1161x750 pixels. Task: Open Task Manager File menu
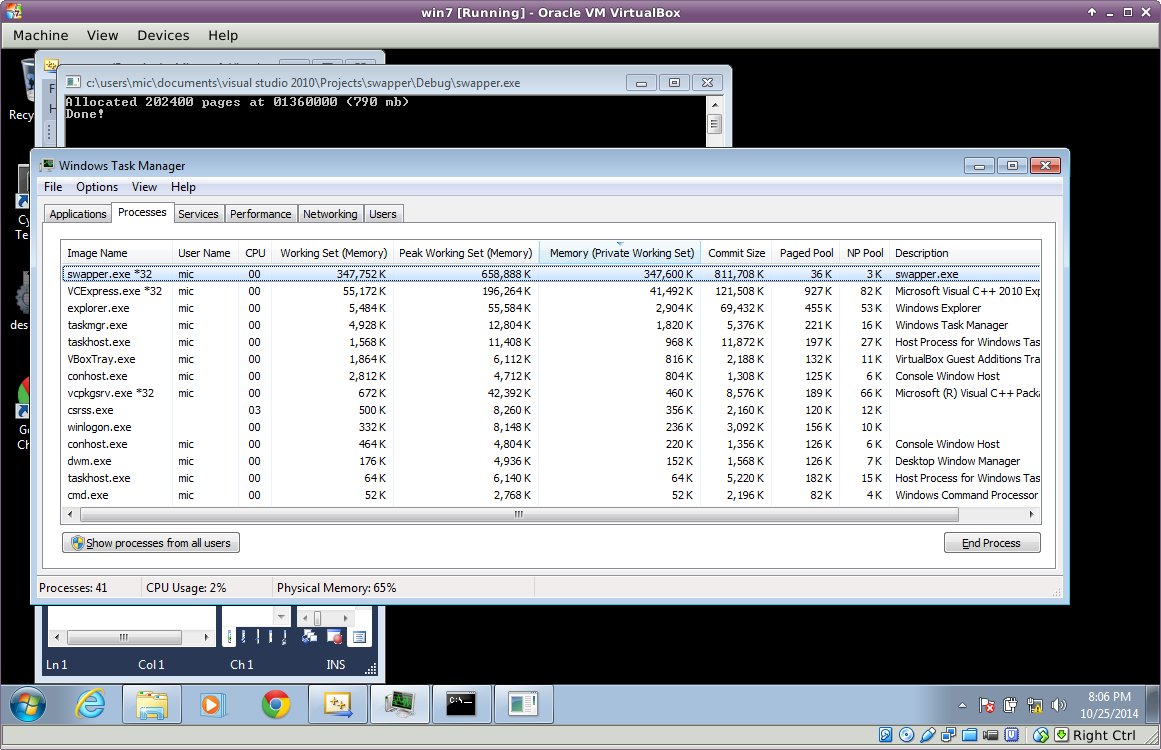click(x=53, y=187)
